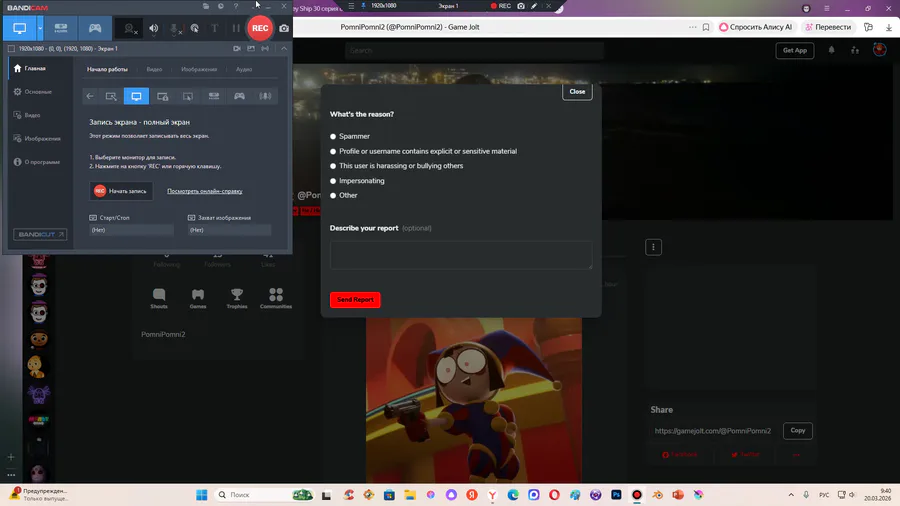Choose around-mouse recording mode icon
Screen dimensions: 900x506
point(188,96)
